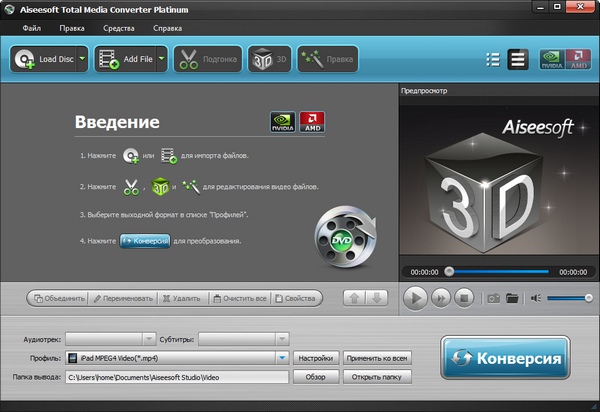The image size is (600, 412).
Task: Open the Субтитры dropdown
Action: pyautogui.click(x=243, y=339)
